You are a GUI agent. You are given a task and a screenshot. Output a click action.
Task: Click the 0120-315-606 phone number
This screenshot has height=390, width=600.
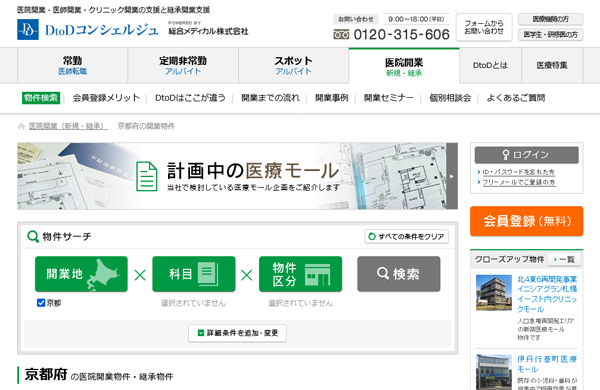click(401, 35)
